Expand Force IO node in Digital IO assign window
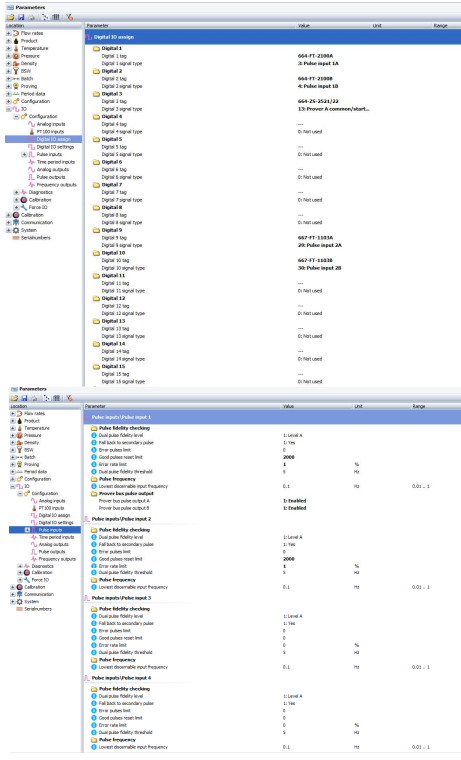This screenshot has height=760, width=461. [x=16, y=207]
